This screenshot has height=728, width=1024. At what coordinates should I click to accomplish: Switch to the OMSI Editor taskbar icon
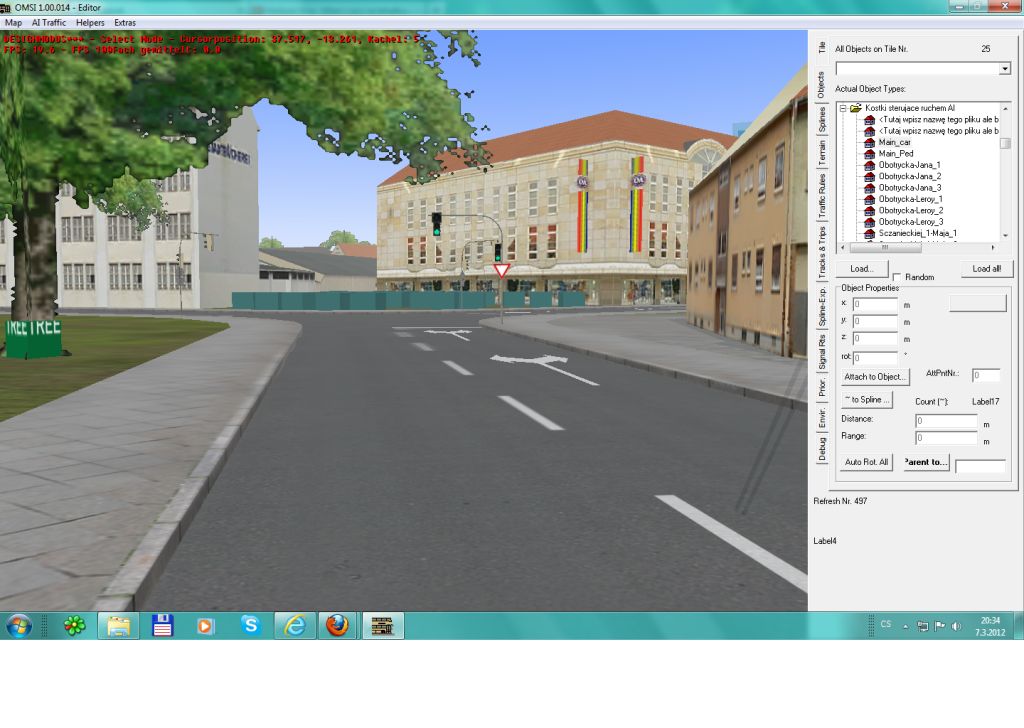pyautogui.click(x=382, y=626)
